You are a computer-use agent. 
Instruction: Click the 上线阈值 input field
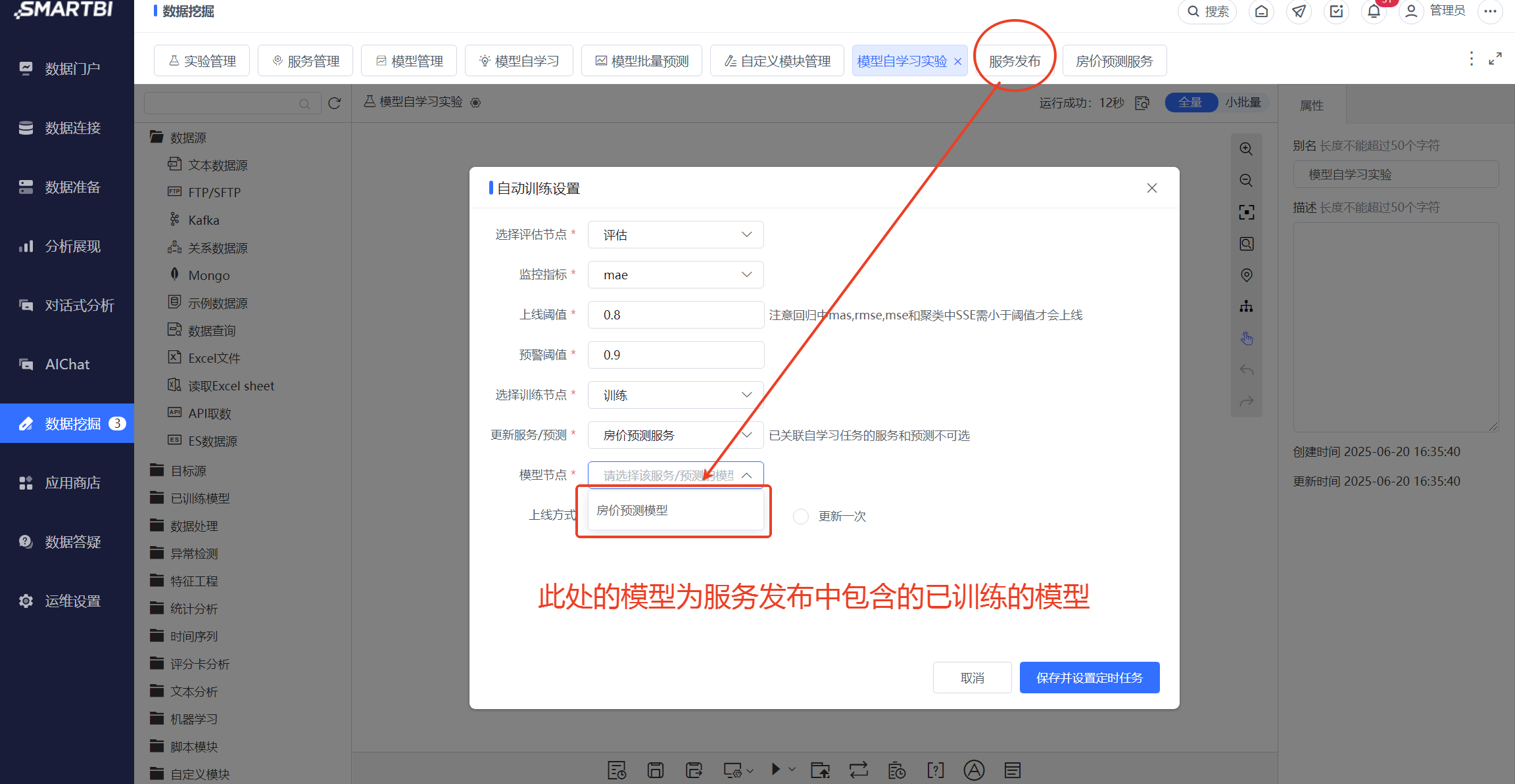click(675, 315)
